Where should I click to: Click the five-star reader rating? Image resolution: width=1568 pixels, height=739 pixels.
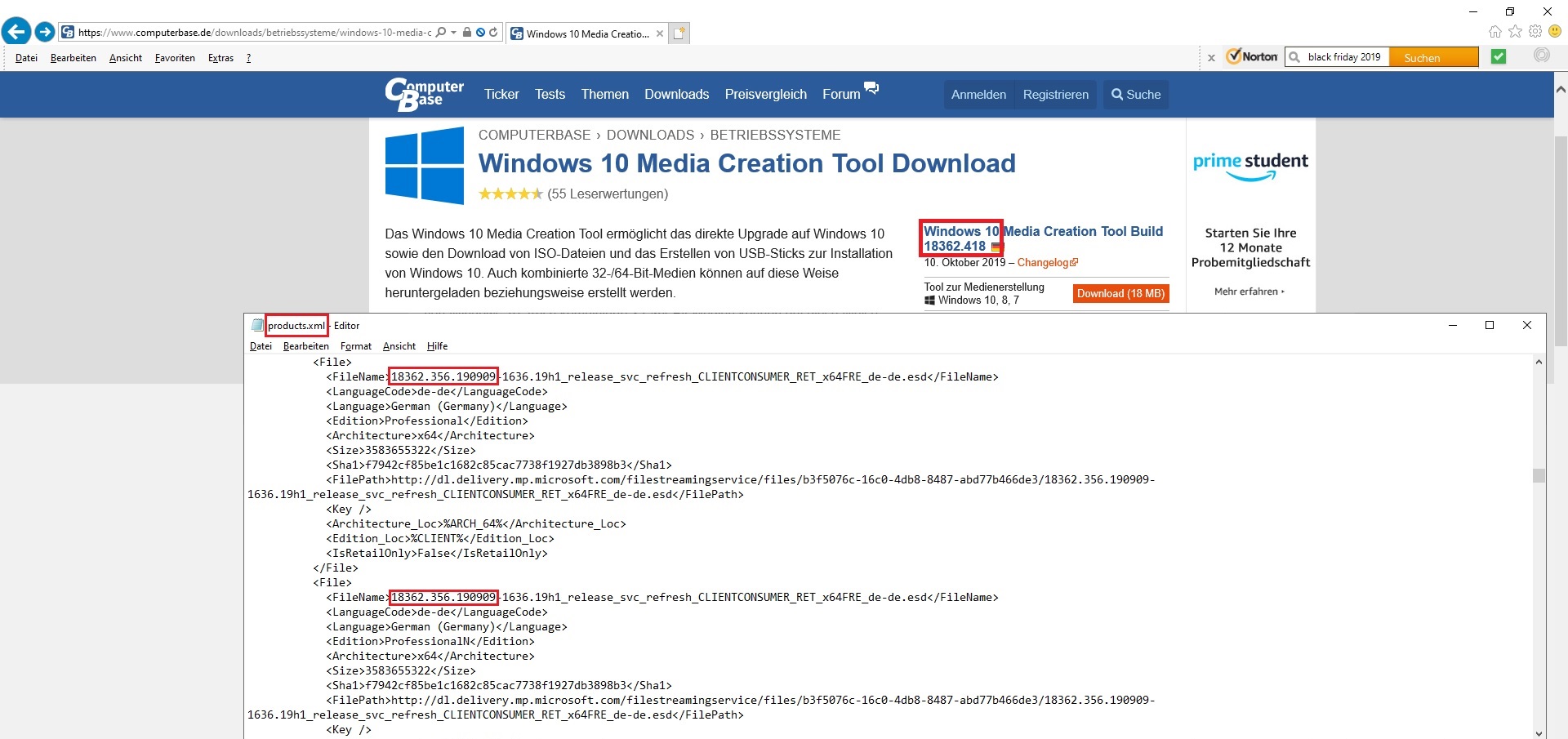coord(510,194)
